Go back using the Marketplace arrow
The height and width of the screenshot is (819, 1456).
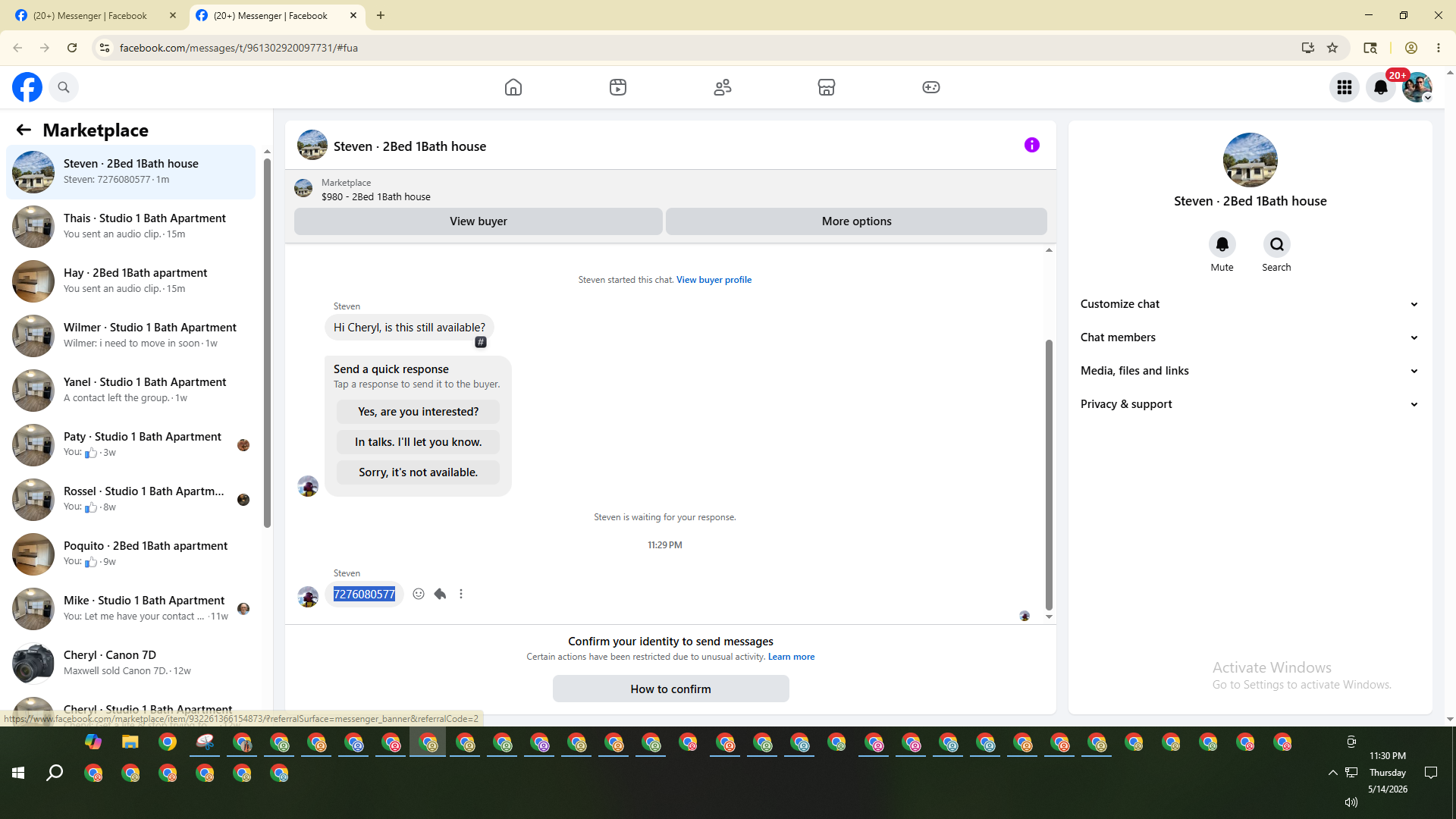pos(24,130)
